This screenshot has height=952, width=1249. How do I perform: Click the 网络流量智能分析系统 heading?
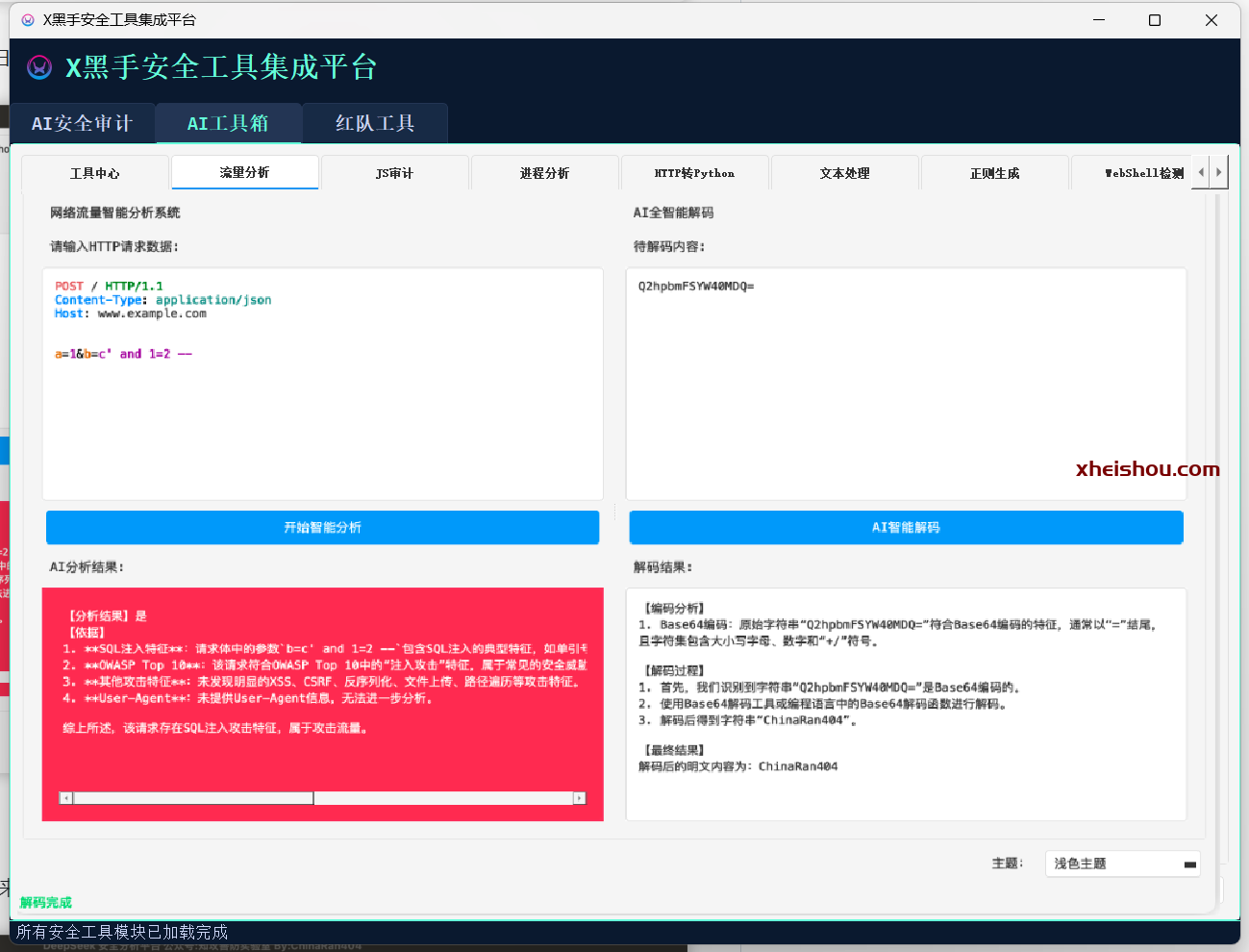coord(115,213)
